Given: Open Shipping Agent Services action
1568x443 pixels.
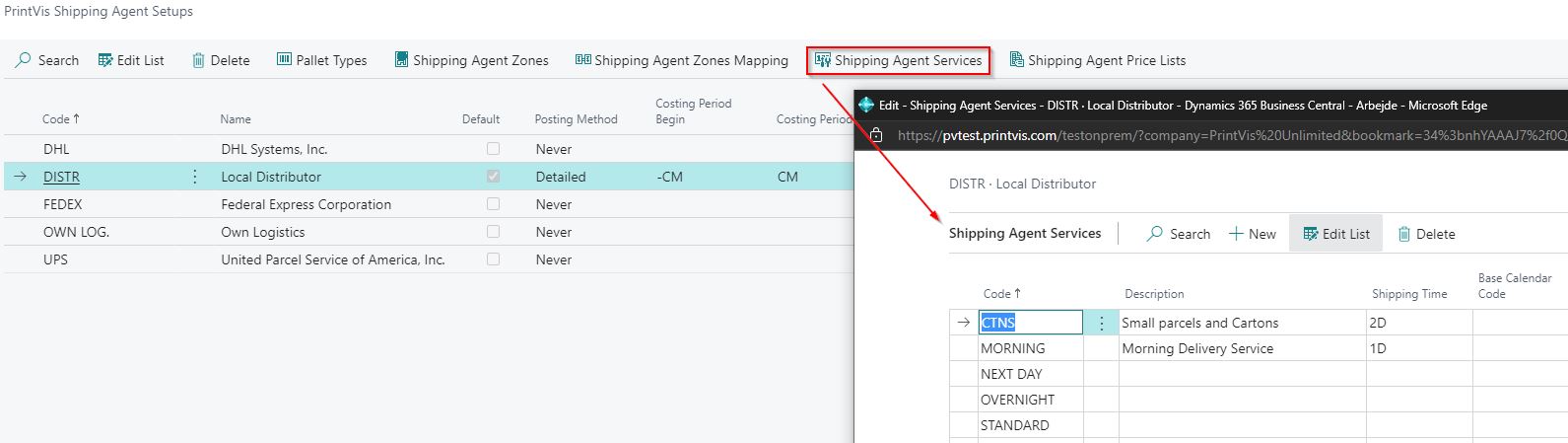Looking at the screenshot, I should (x=899, y=60).
